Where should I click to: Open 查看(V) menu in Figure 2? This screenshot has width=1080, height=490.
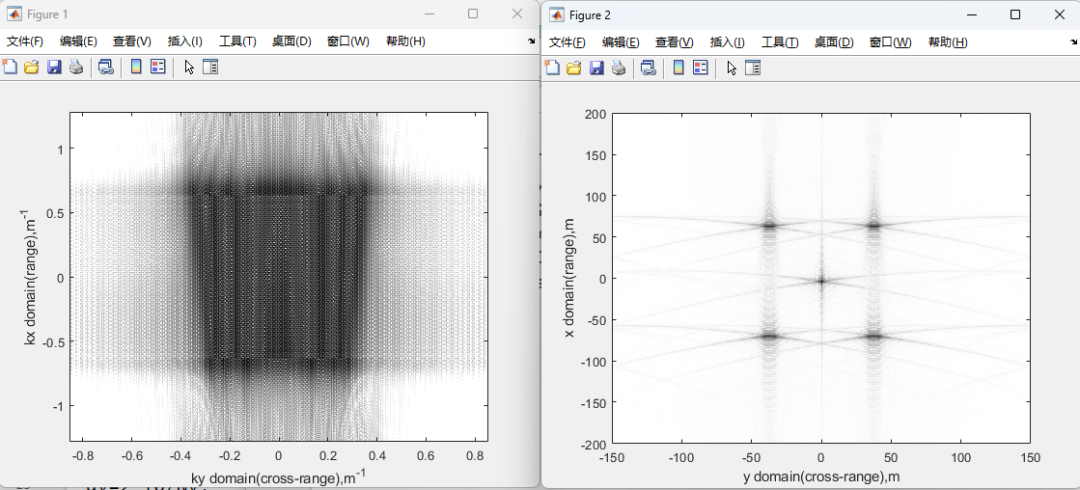coord(674,43)
